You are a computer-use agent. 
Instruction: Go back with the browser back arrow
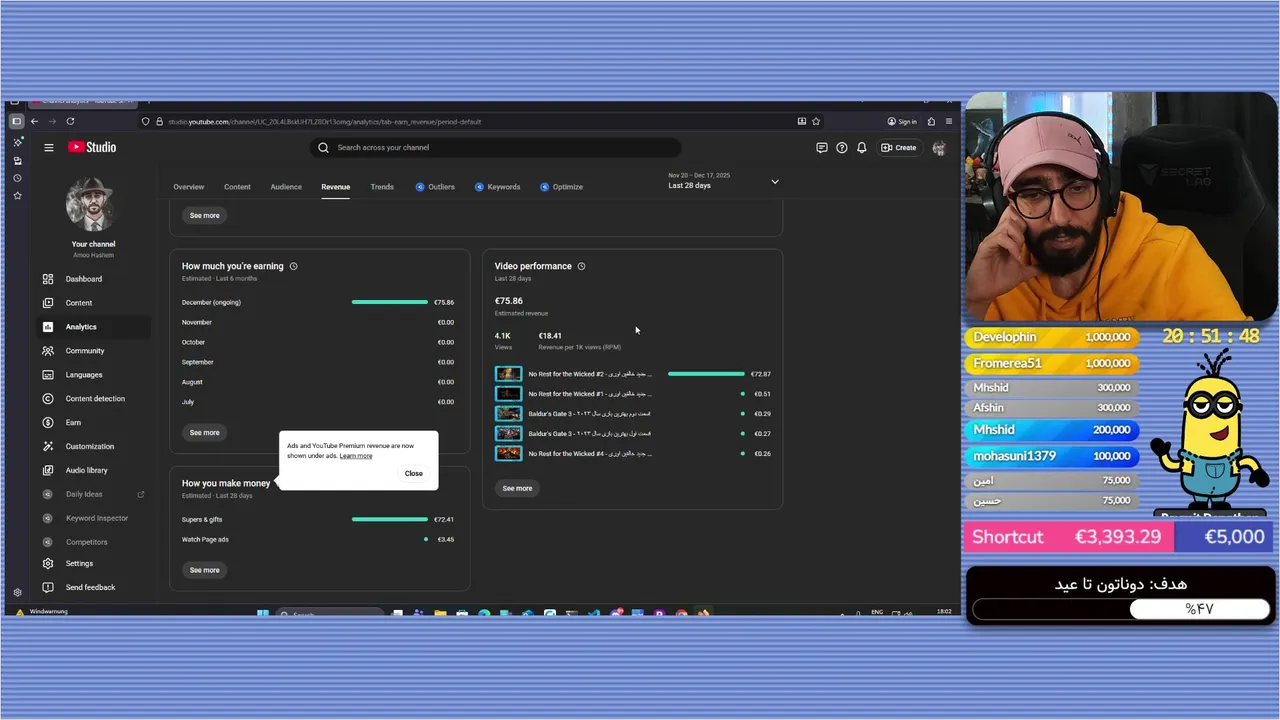34,121
